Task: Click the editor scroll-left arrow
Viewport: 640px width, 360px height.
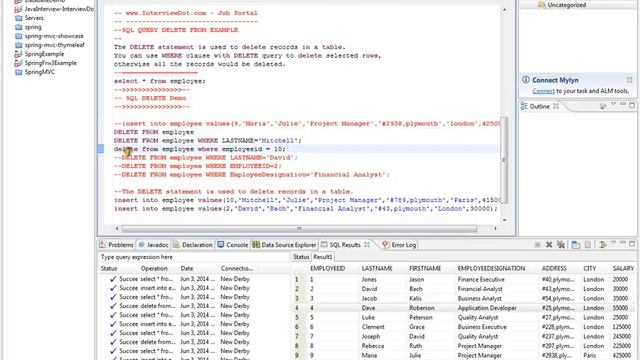Action: (x=117, y=229)
